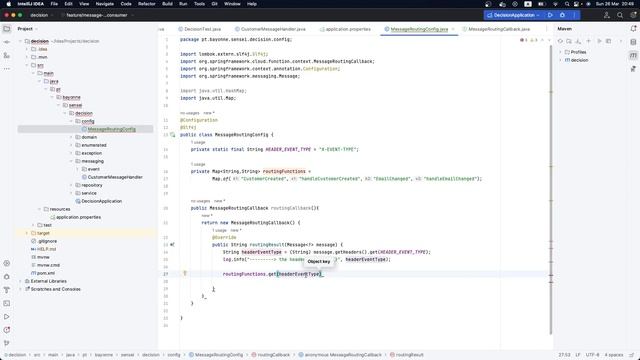Expand Profiles in Maven panel
This screenshot has width=640, height=360.
560,52
